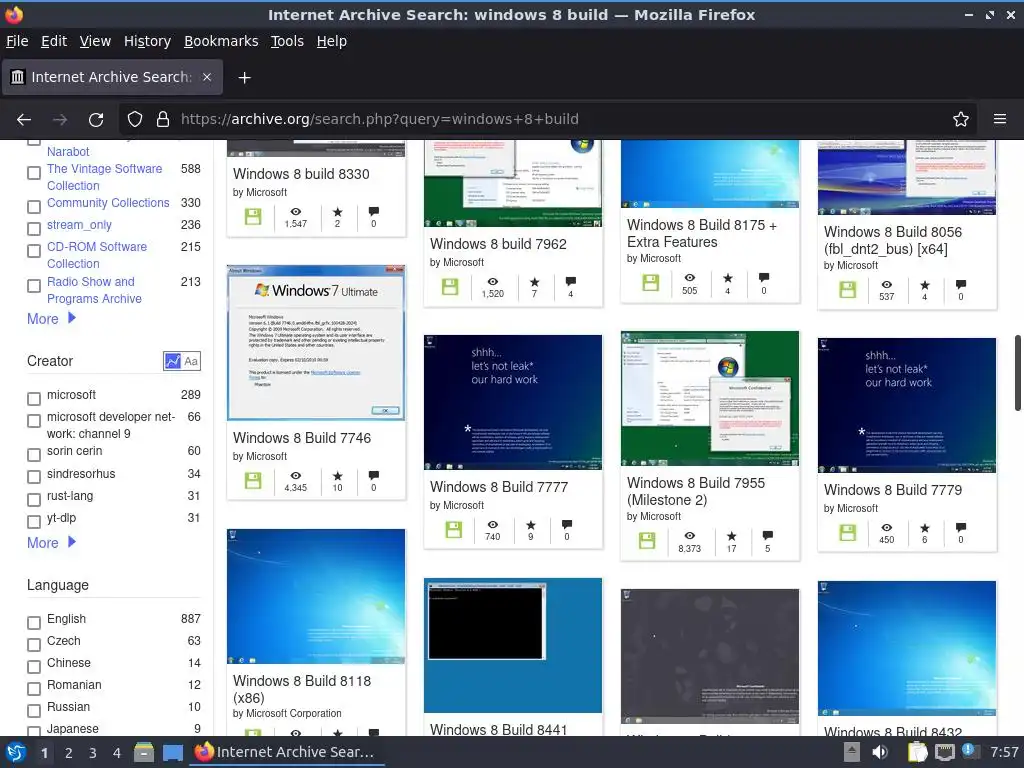Open Windows 8 Build 8118 (x86) link
This screenshot has width=1024, height=768.
[x=302, y=689]
